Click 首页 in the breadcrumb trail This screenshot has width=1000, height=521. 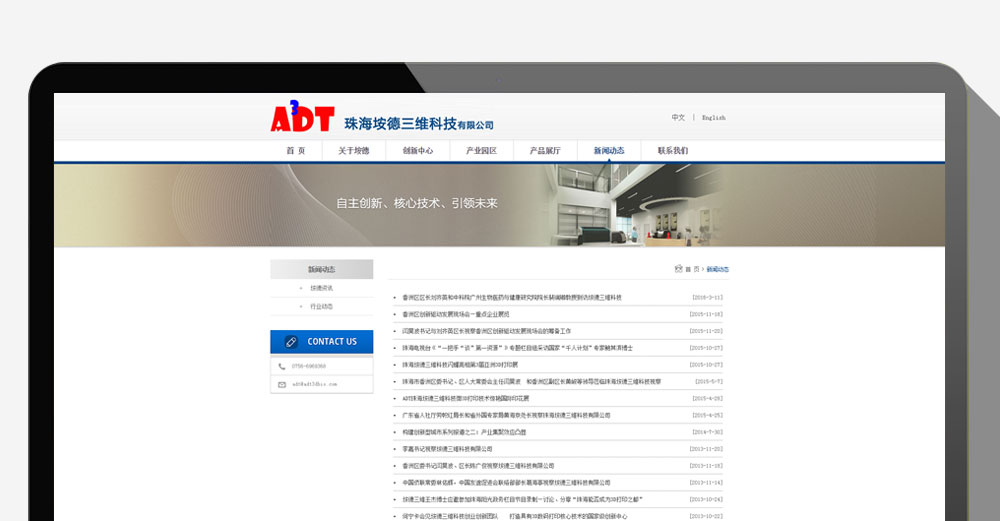pos(692,269)
